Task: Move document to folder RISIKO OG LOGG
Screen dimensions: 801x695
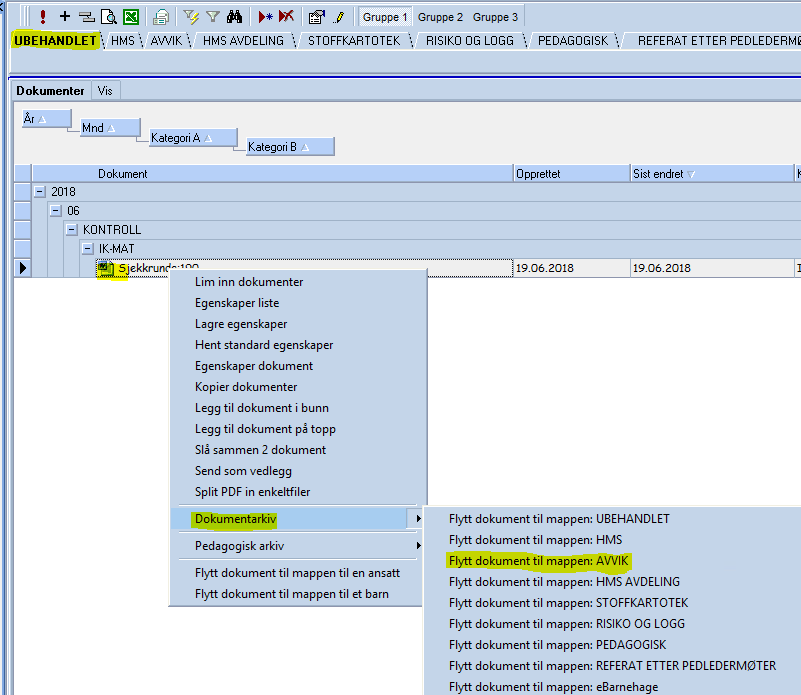Action: point(613,623)
